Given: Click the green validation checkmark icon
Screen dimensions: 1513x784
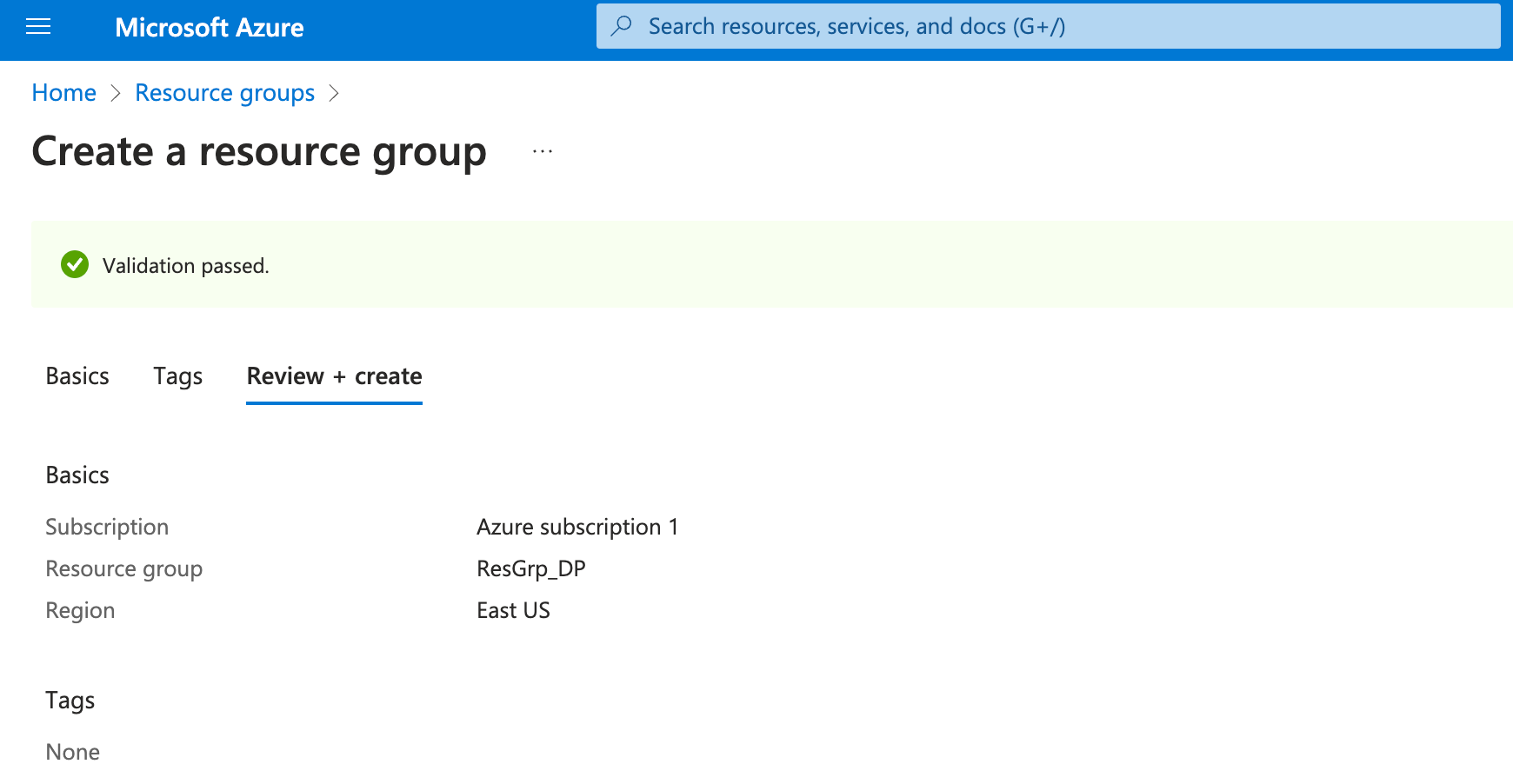Looking at the screenshot, I should tap(75, 264).
